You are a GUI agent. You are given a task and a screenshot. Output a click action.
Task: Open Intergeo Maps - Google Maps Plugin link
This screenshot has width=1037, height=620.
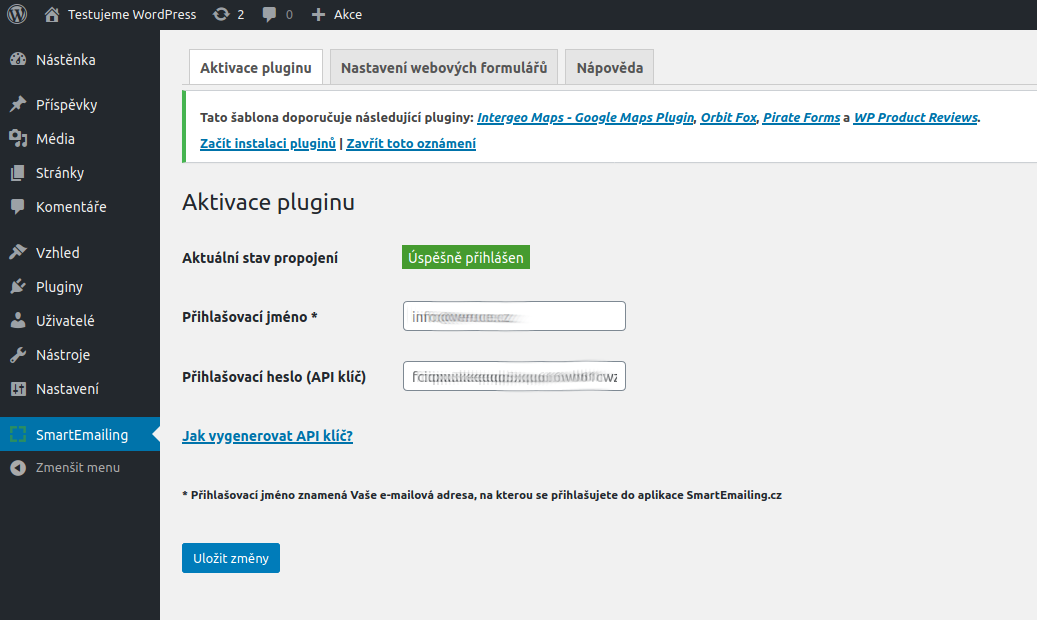(x=585, y=118)
